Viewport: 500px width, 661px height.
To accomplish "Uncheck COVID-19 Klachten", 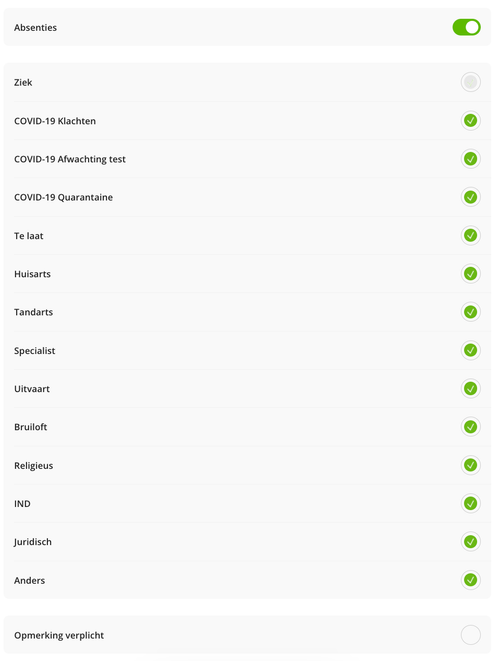I will tap(470, 121).
